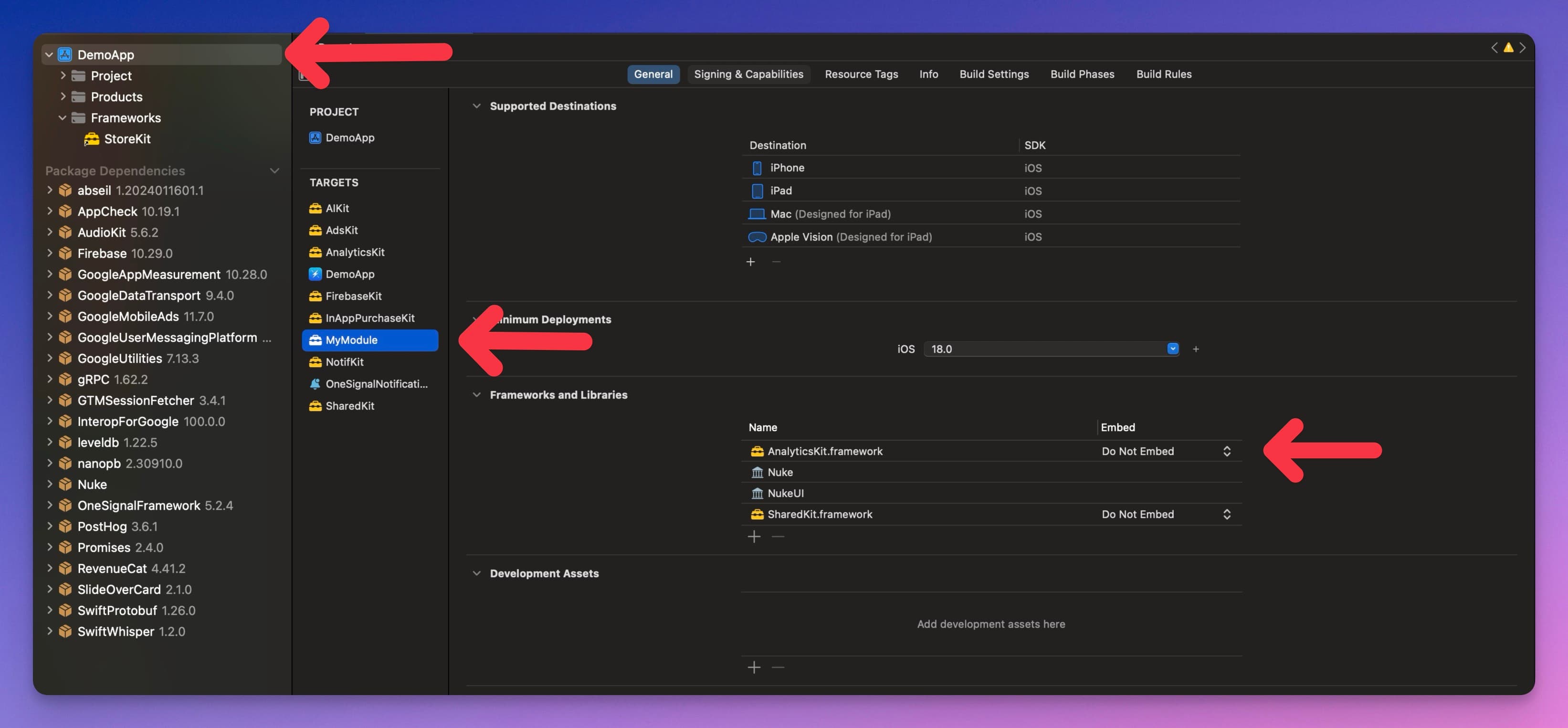Select the SwiftProtobuf package row
1568x728 pixels.
tap(161, 611)
